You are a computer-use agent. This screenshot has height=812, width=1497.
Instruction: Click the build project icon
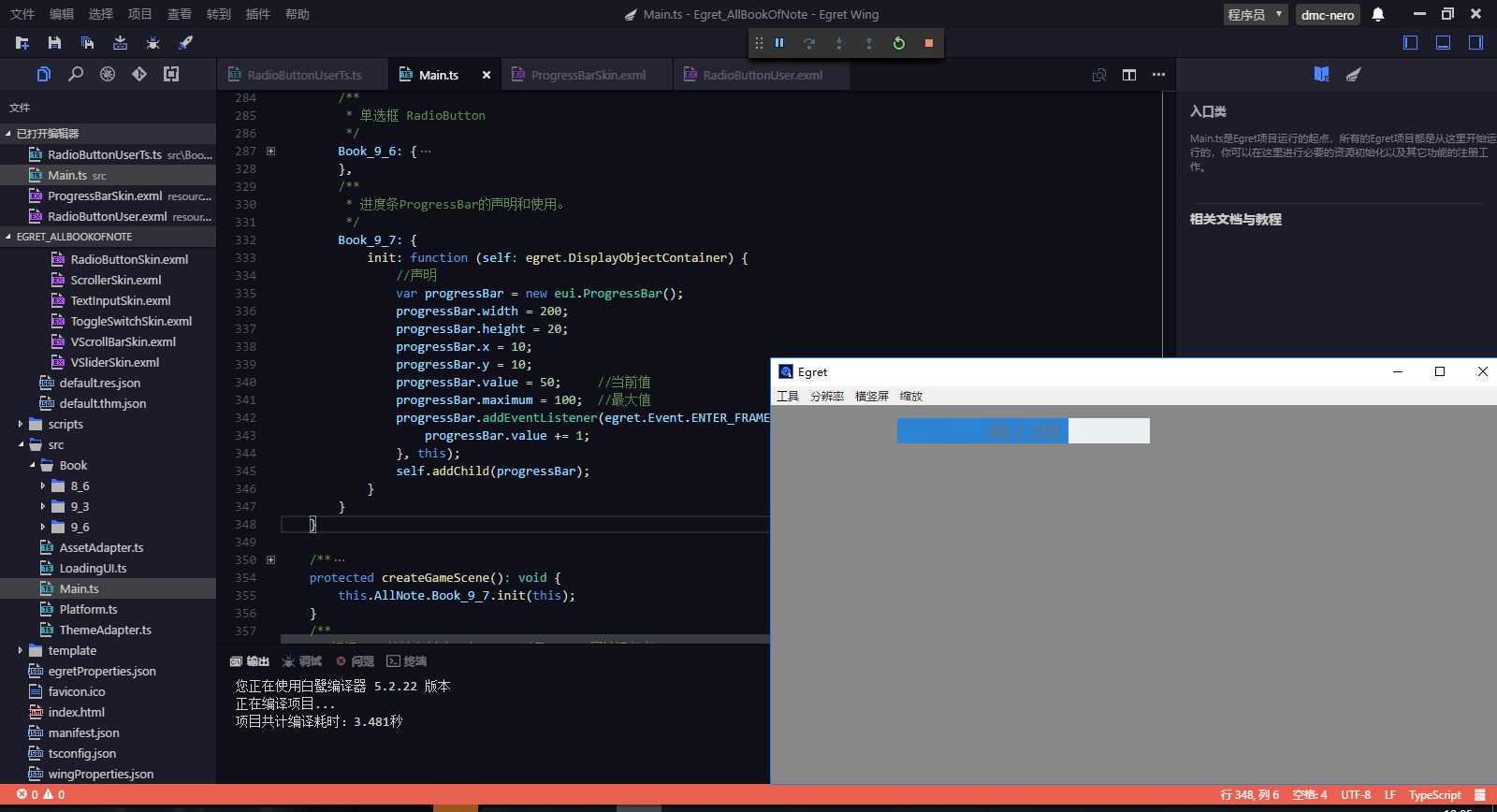(120, 43)
